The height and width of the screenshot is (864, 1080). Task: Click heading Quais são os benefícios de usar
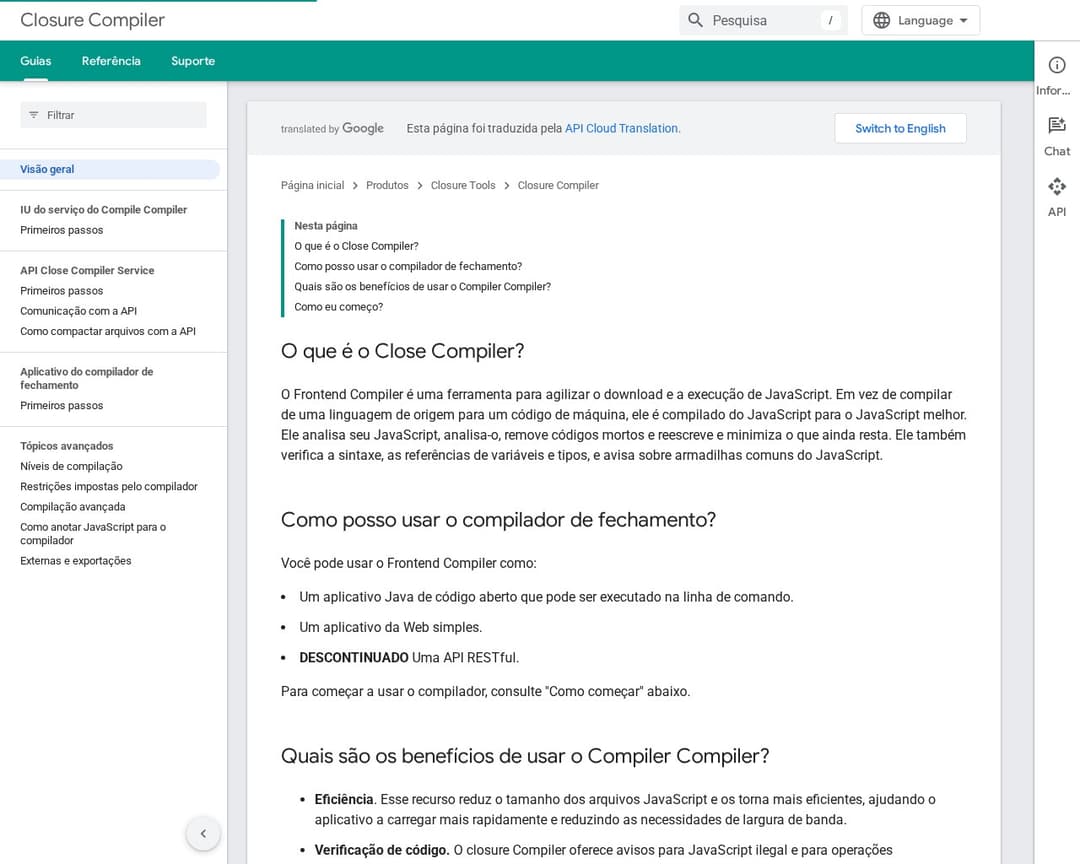click(x=525, y=756)
